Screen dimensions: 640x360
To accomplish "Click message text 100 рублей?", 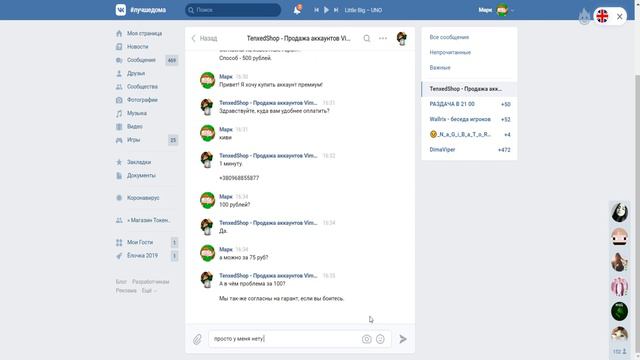I will point(234,204).
